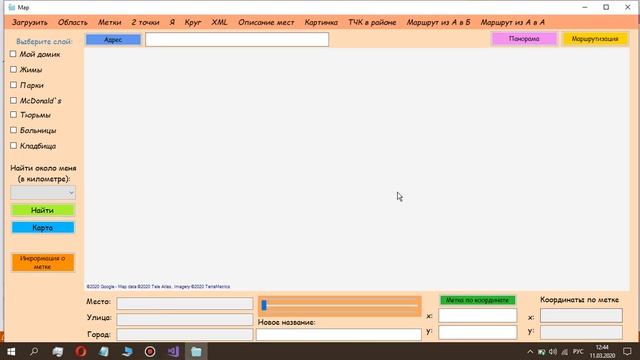The image size is (640, 360).
Task: Click the green Найти button
Action: [x=43, y=210]
